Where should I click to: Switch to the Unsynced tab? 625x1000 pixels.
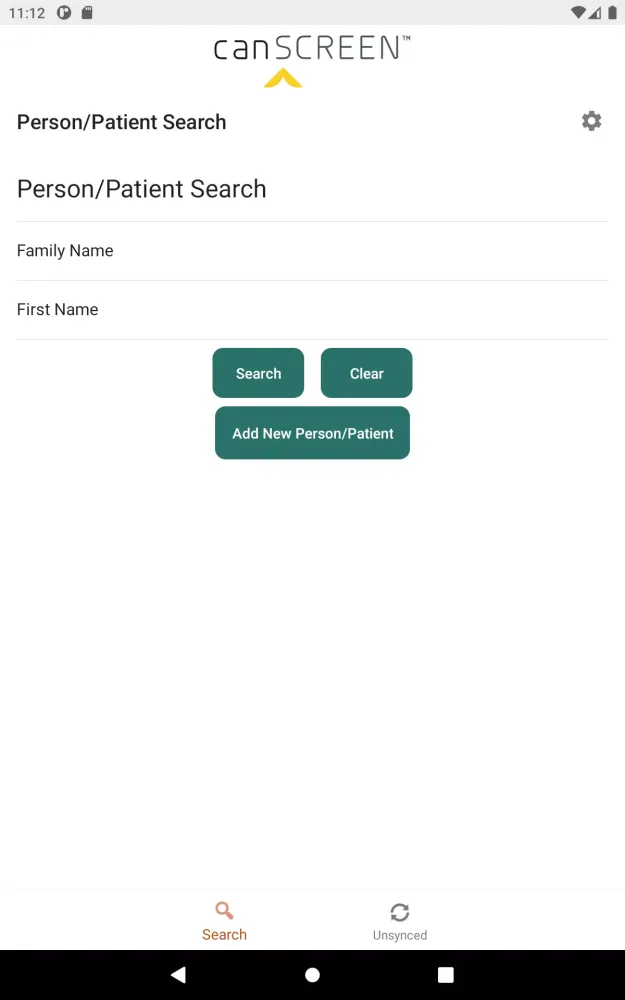400,920
